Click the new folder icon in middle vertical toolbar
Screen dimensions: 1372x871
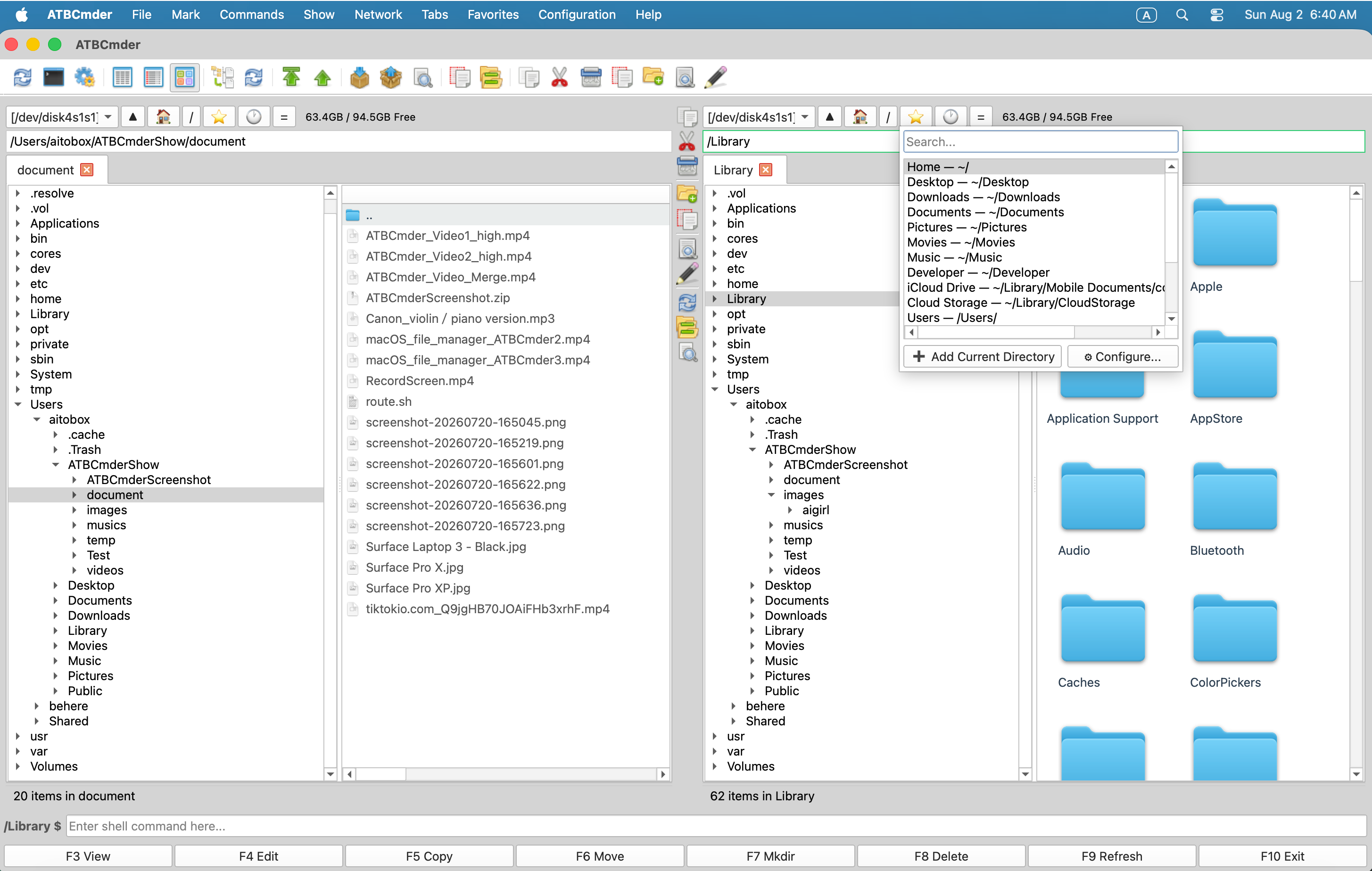click(687, 194)
